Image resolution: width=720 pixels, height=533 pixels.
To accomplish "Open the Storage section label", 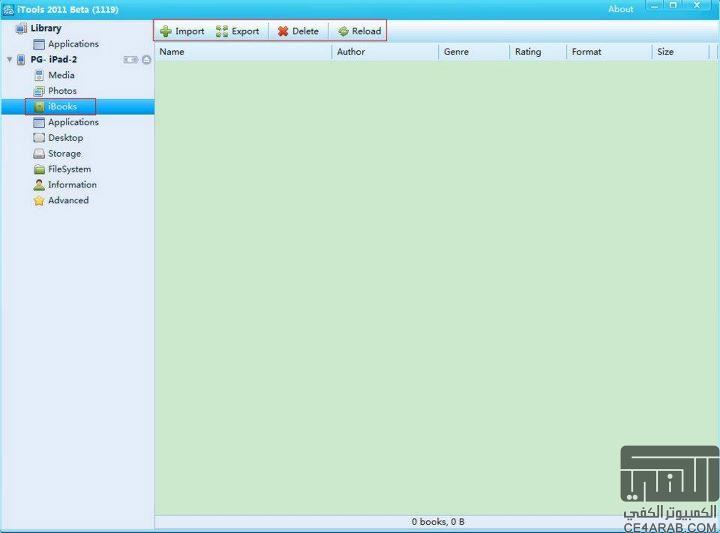I will pyautogui.click(x=65, y=154).
